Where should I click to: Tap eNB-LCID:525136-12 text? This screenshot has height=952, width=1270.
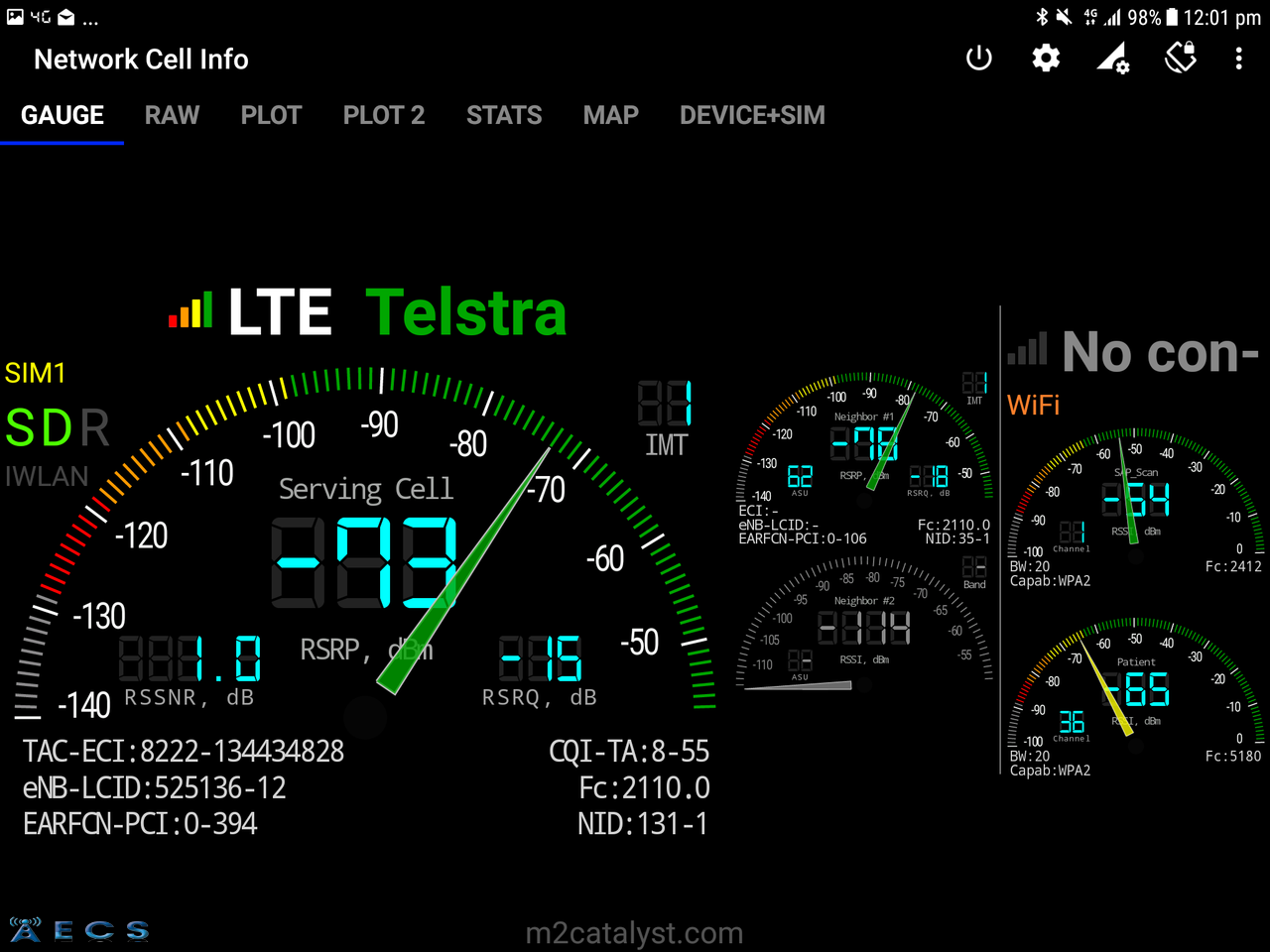[x=155, y=788]
